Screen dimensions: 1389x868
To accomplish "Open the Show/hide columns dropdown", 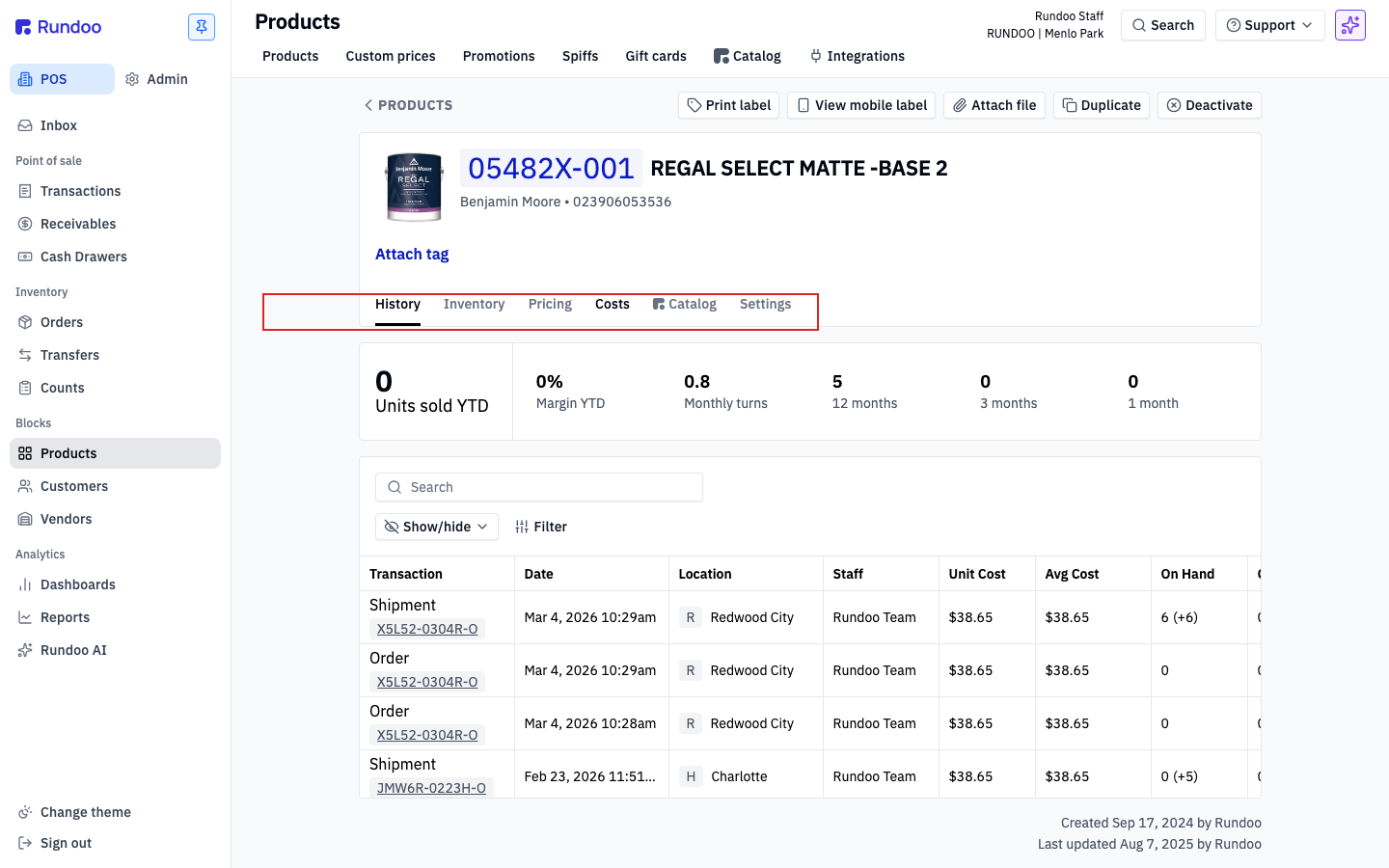I will (437, 527).
